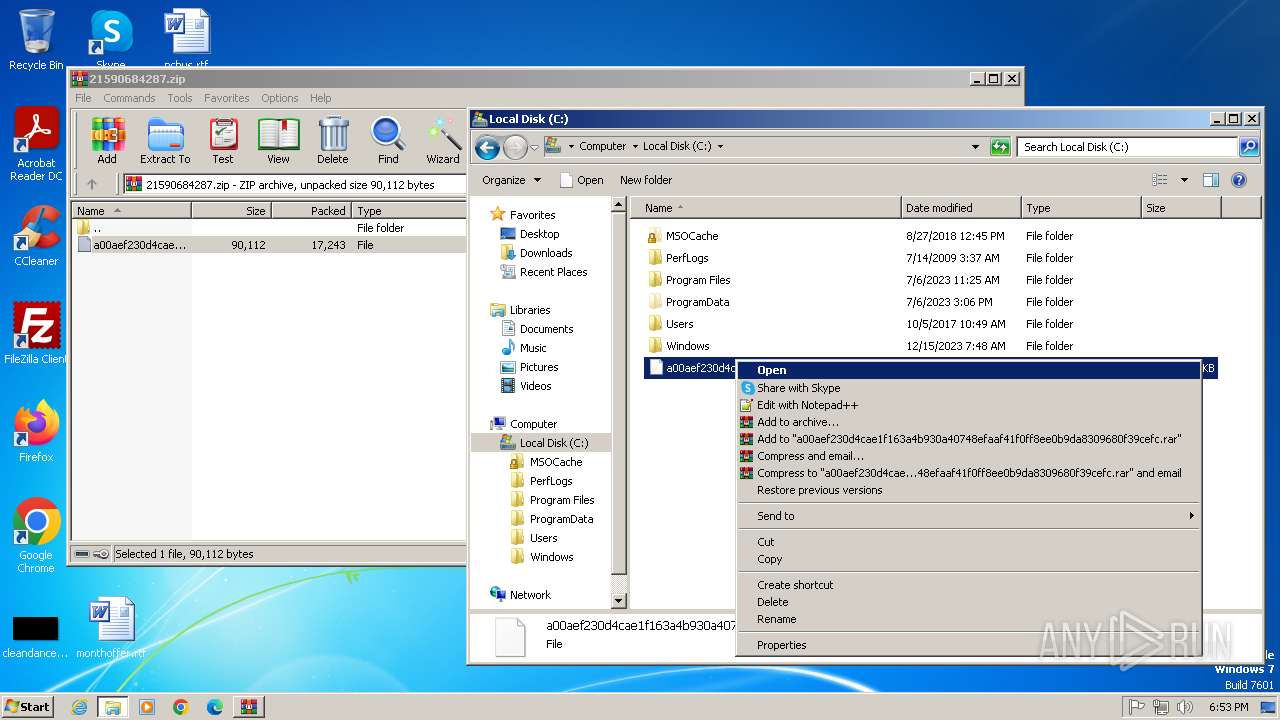The width and height of the screenshot is (1280, 720).
Task: Choose Restore previous versions
Action: (968, 490)
